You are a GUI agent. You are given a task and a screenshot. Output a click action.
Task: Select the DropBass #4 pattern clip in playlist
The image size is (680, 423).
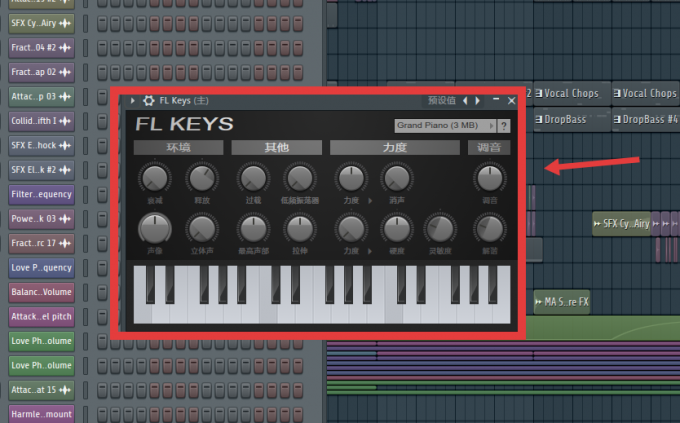(646, 119)
